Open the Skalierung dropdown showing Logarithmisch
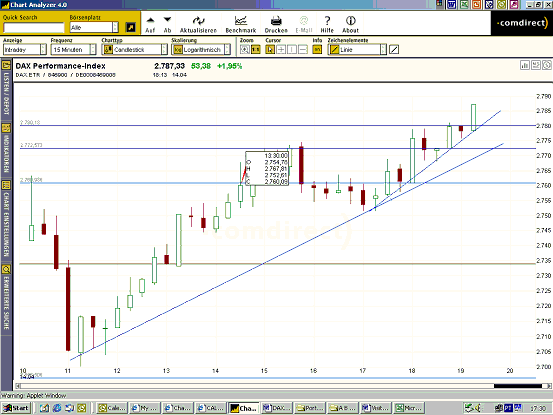 click(201, 50)
